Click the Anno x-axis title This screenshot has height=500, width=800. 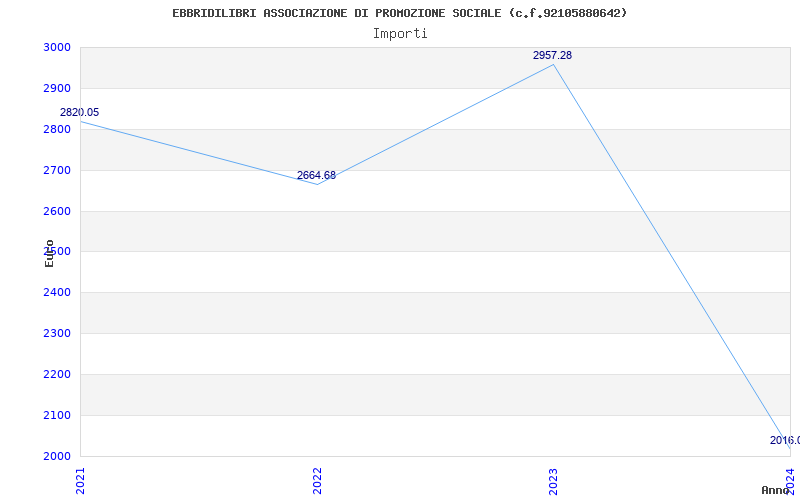tap(778, 490)
